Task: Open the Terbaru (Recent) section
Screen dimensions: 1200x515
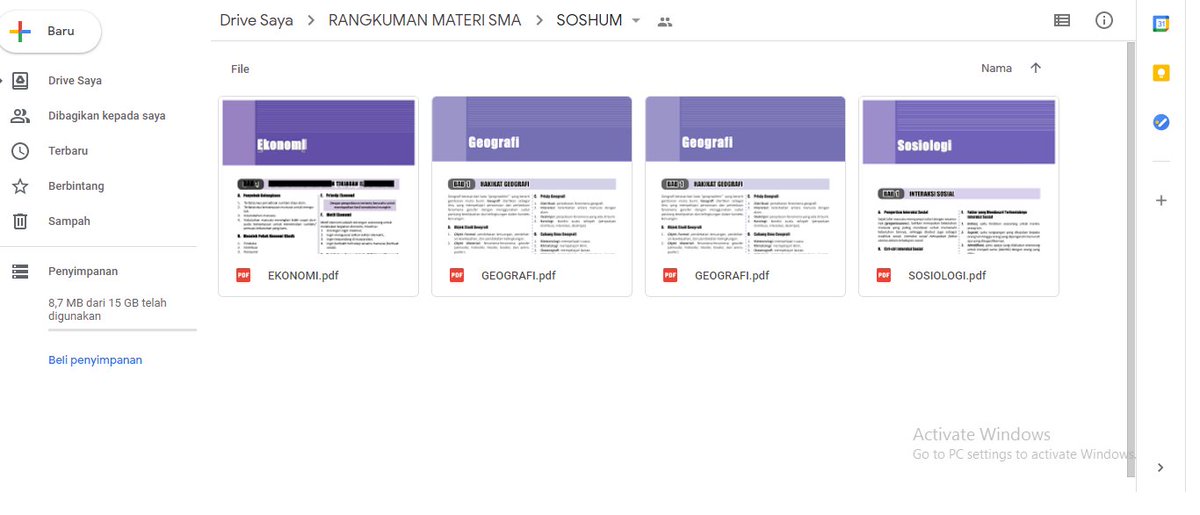Action: (x=68, y=151)
